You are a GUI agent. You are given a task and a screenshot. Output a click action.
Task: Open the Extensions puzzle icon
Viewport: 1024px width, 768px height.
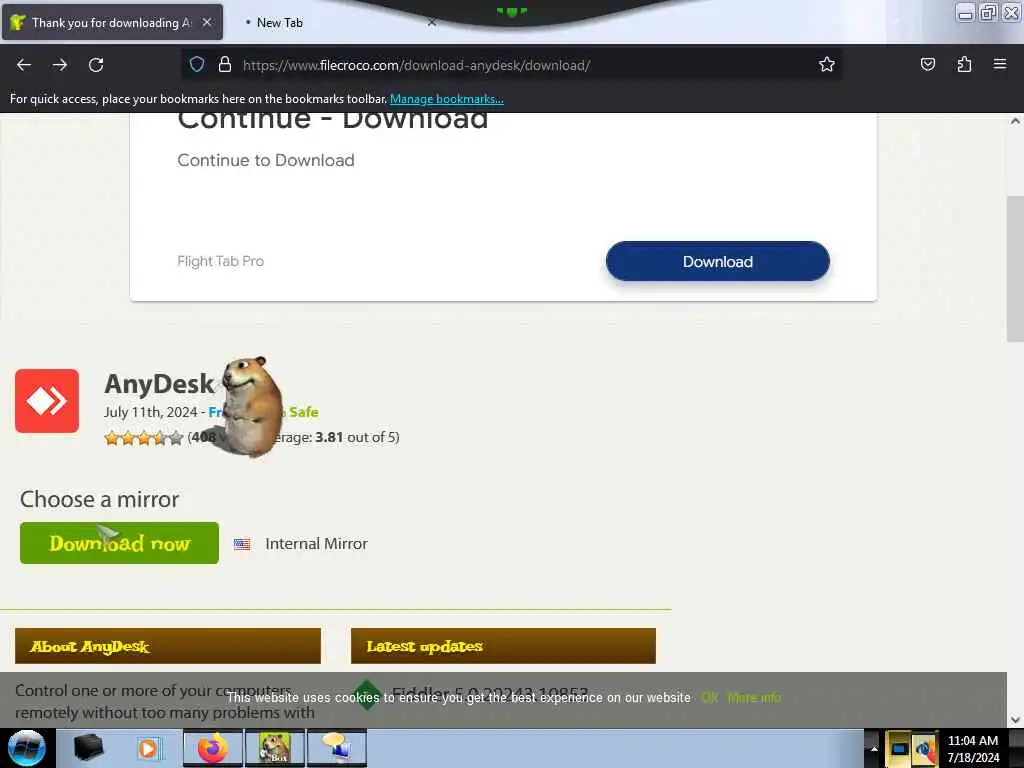[x=964, y=64]
